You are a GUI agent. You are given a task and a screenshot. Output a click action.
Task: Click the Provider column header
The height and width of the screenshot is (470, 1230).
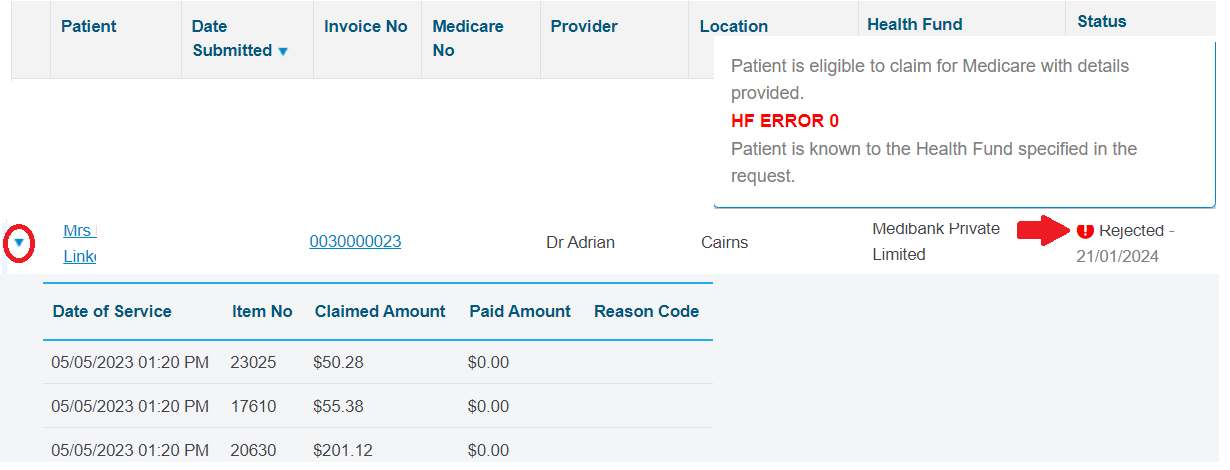584,26
